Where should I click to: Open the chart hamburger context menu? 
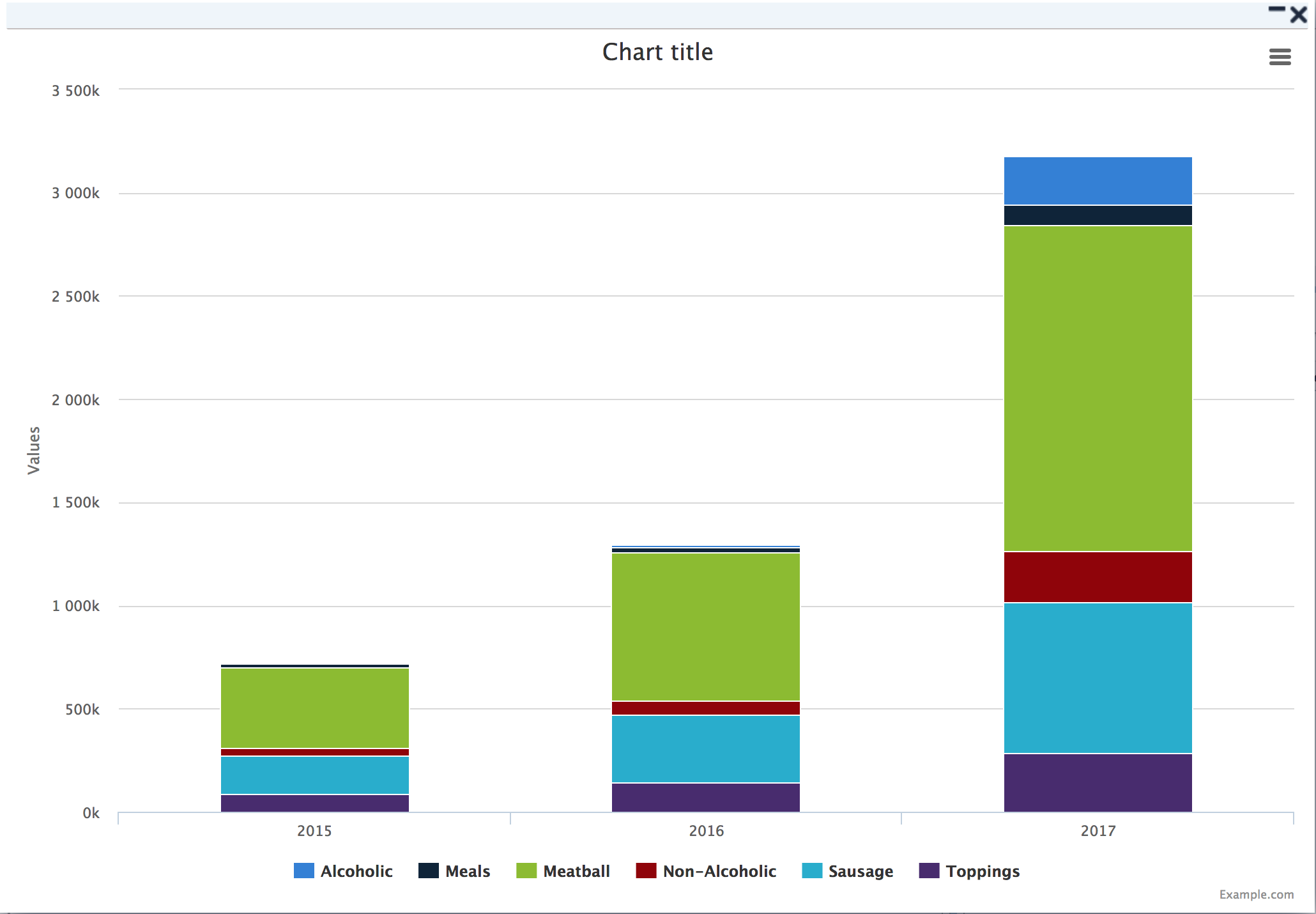click(1280, 57)
